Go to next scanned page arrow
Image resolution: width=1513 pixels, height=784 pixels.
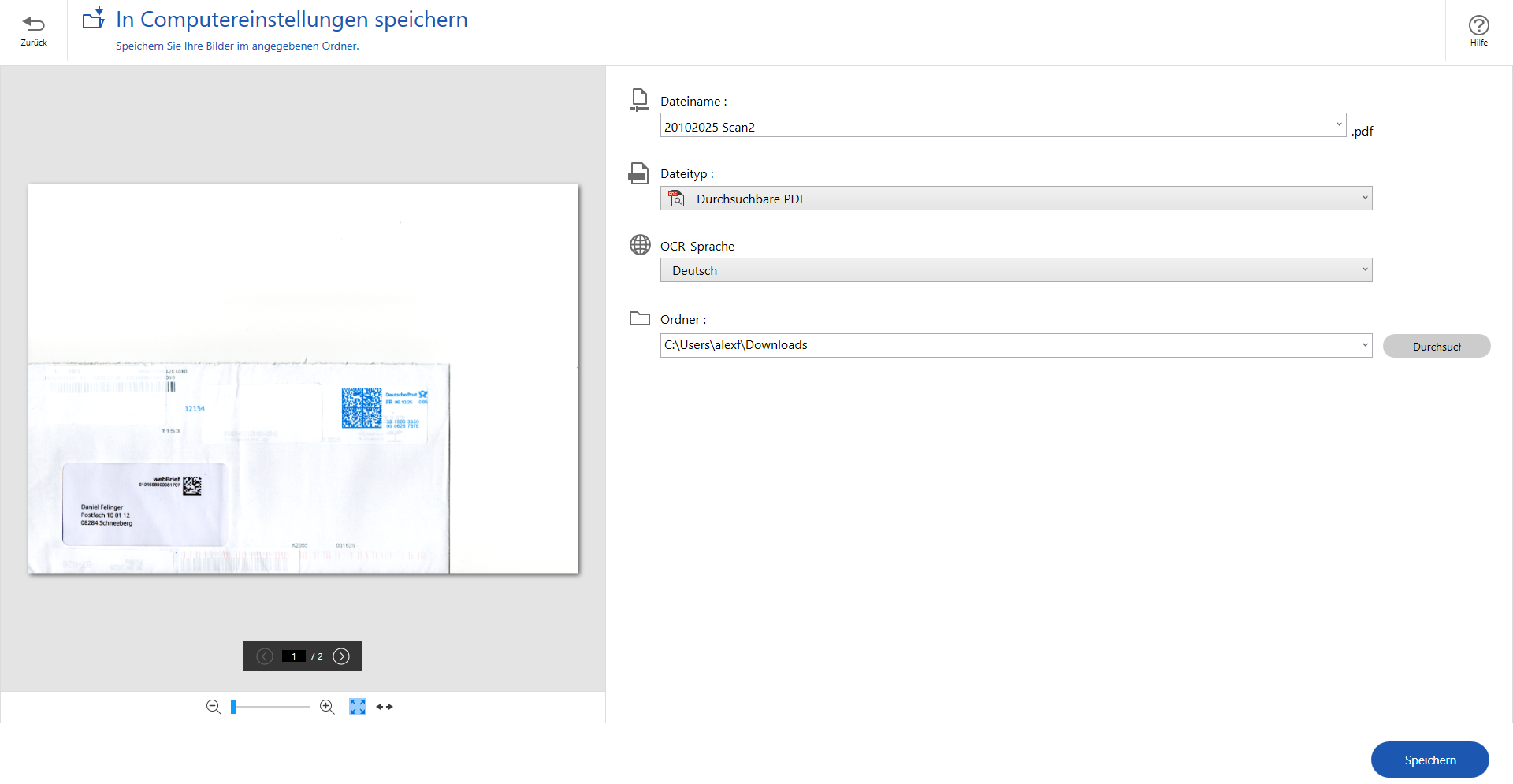click(341, 656)
